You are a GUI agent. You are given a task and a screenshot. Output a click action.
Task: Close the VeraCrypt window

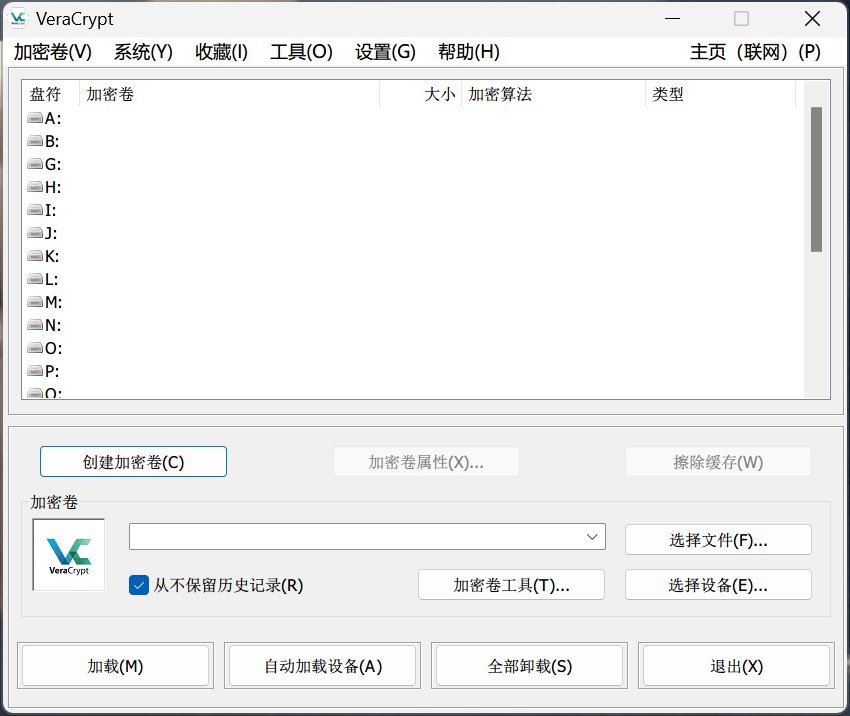812,18
